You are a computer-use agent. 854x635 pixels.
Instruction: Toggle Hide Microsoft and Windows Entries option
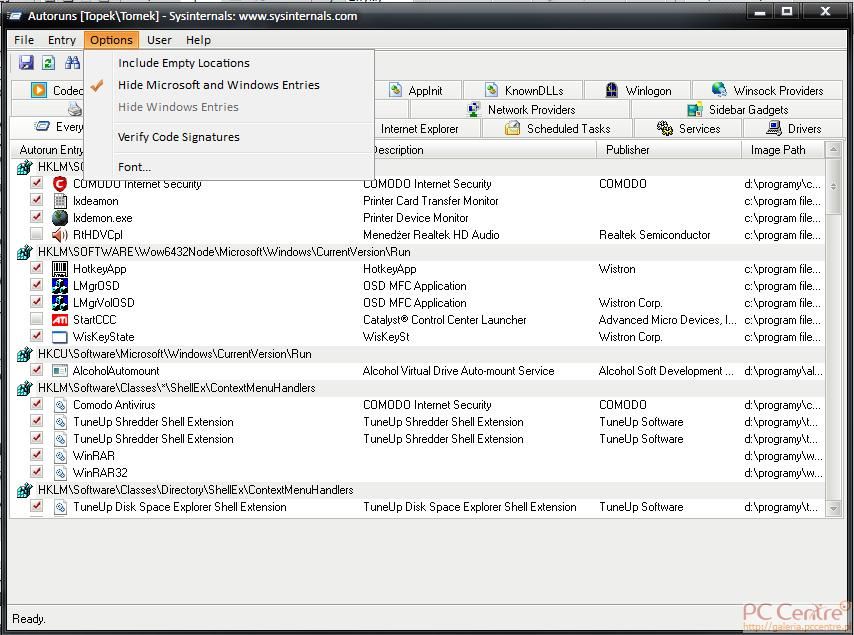[x=218, y=85]
